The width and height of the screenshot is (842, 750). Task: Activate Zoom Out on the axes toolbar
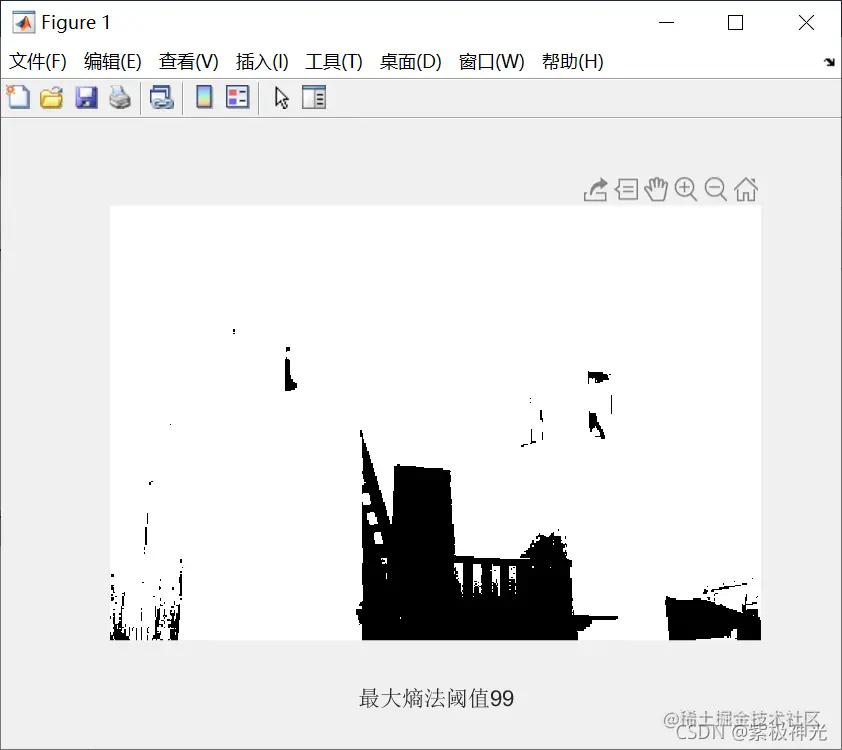click(x=714, y=189)
